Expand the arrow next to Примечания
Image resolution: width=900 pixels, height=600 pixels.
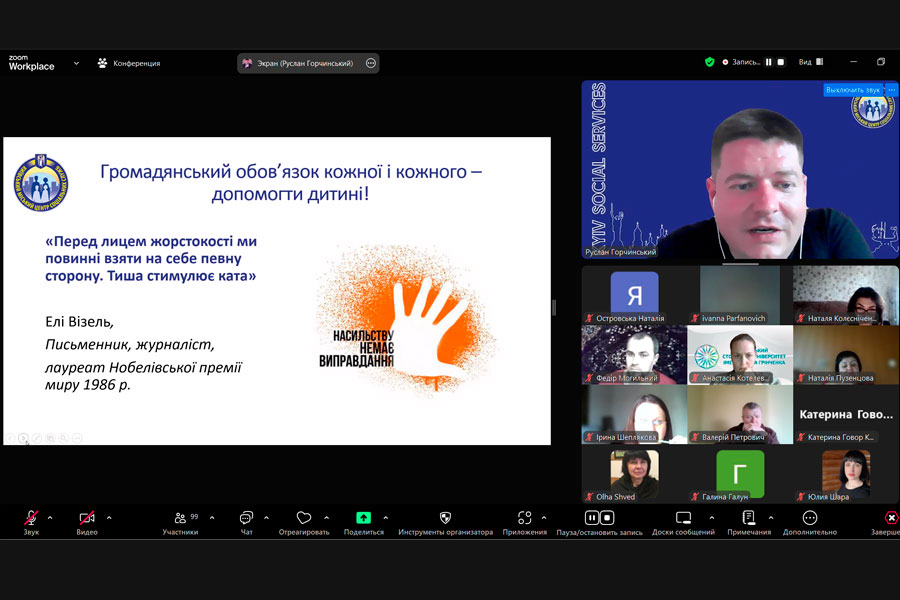click(771, 518)
